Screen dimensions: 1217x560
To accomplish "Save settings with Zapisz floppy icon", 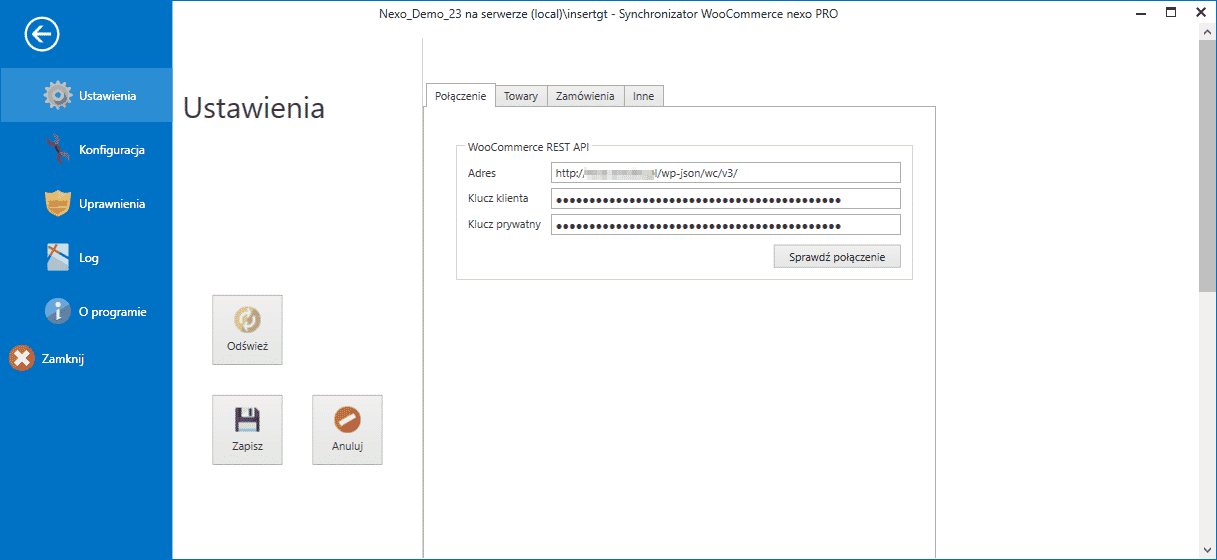I will click(x=247, y=430).
